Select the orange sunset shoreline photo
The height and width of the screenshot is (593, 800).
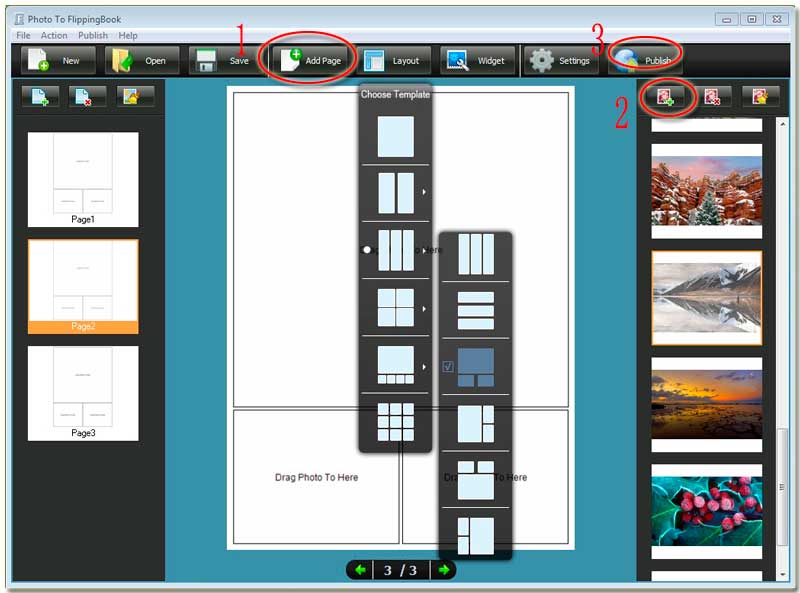(x=707, y=404)
